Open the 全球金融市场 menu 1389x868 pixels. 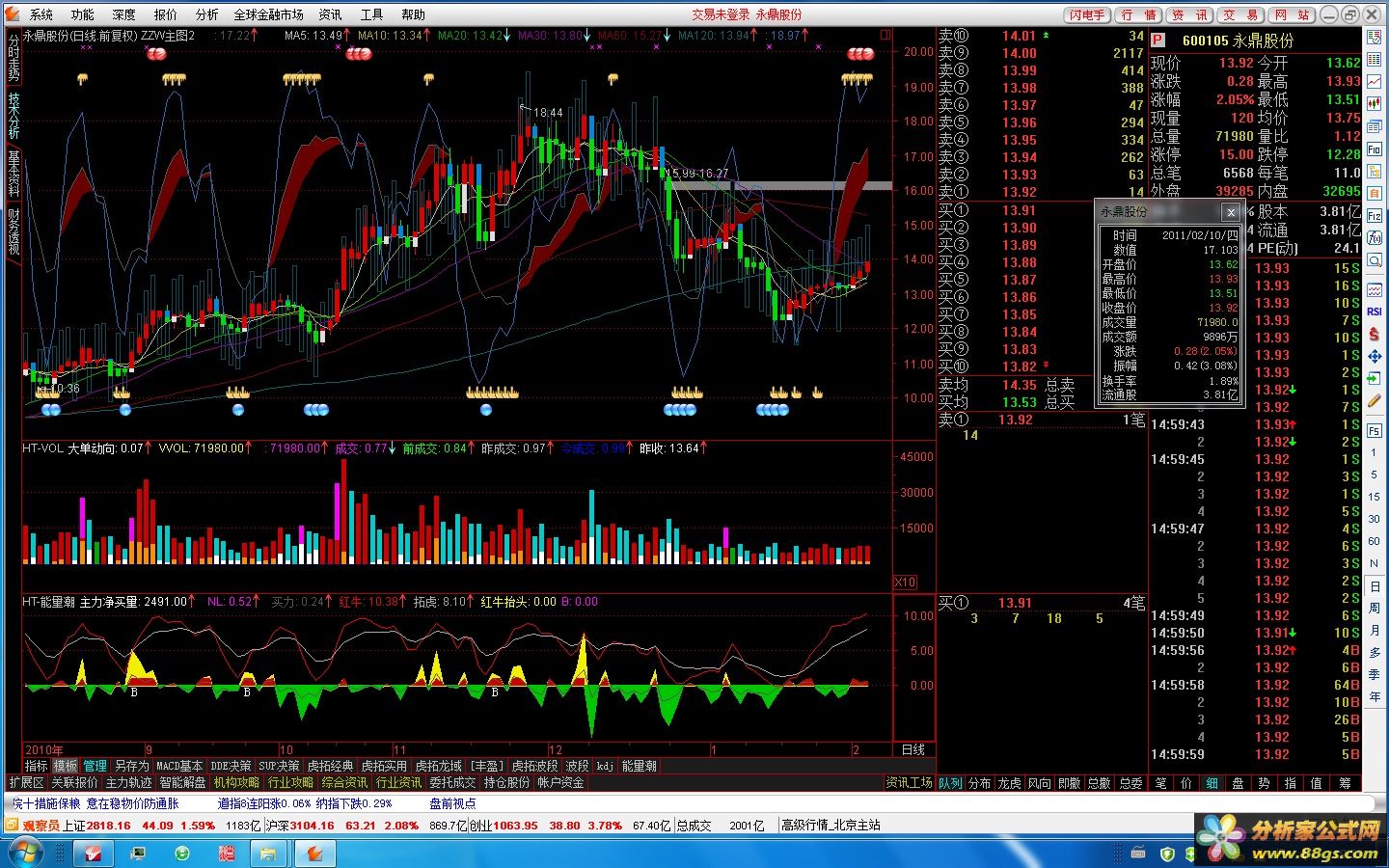tap(268, 14)
